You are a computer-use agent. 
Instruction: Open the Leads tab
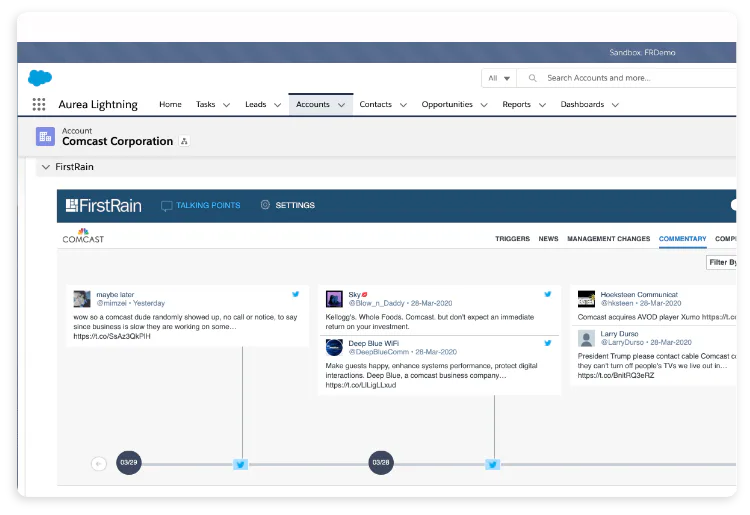click(255, 104)
